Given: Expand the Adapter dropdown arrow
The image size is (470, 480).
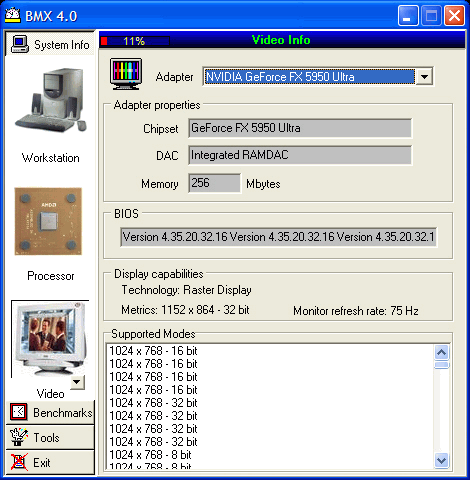Looking at the screenshot, I should pos(424,77).
